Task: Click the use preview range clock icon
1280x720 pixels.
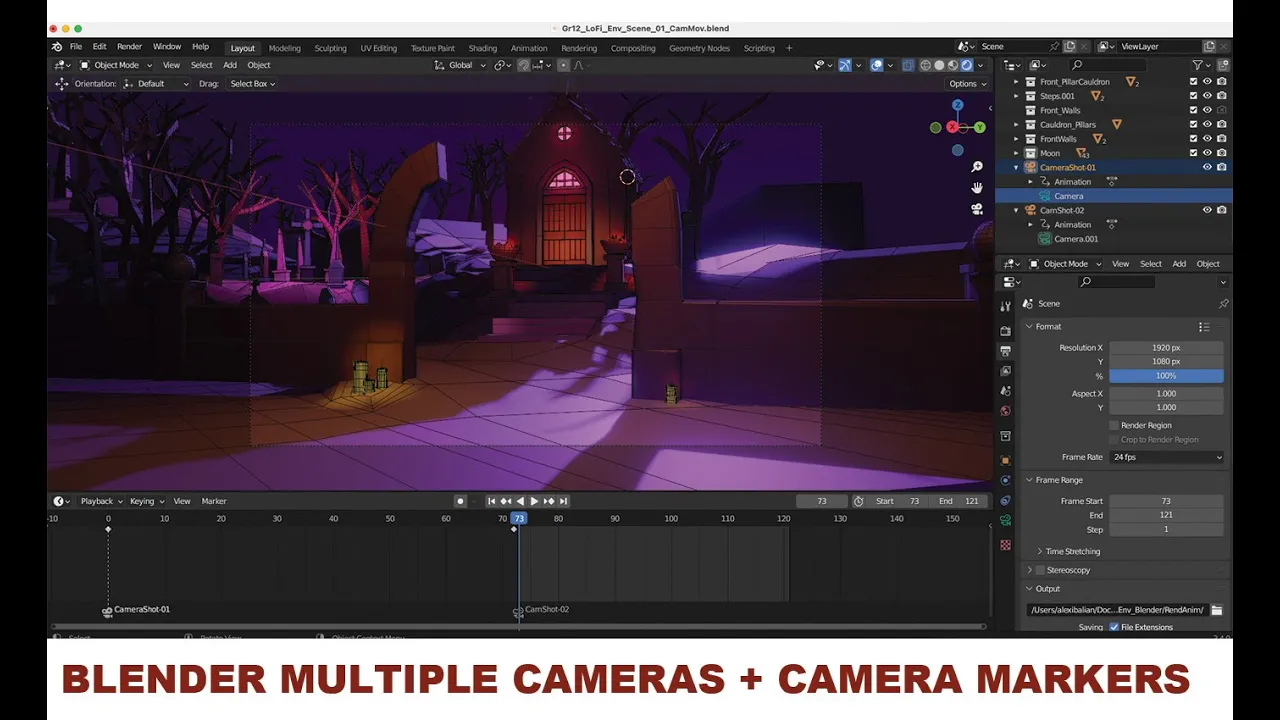Action: (858, 501)
